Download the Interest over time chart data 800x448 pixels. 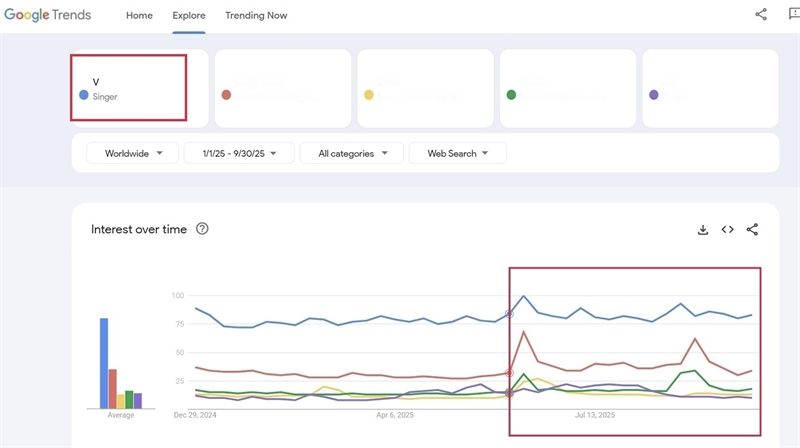(x=703, y=229)
